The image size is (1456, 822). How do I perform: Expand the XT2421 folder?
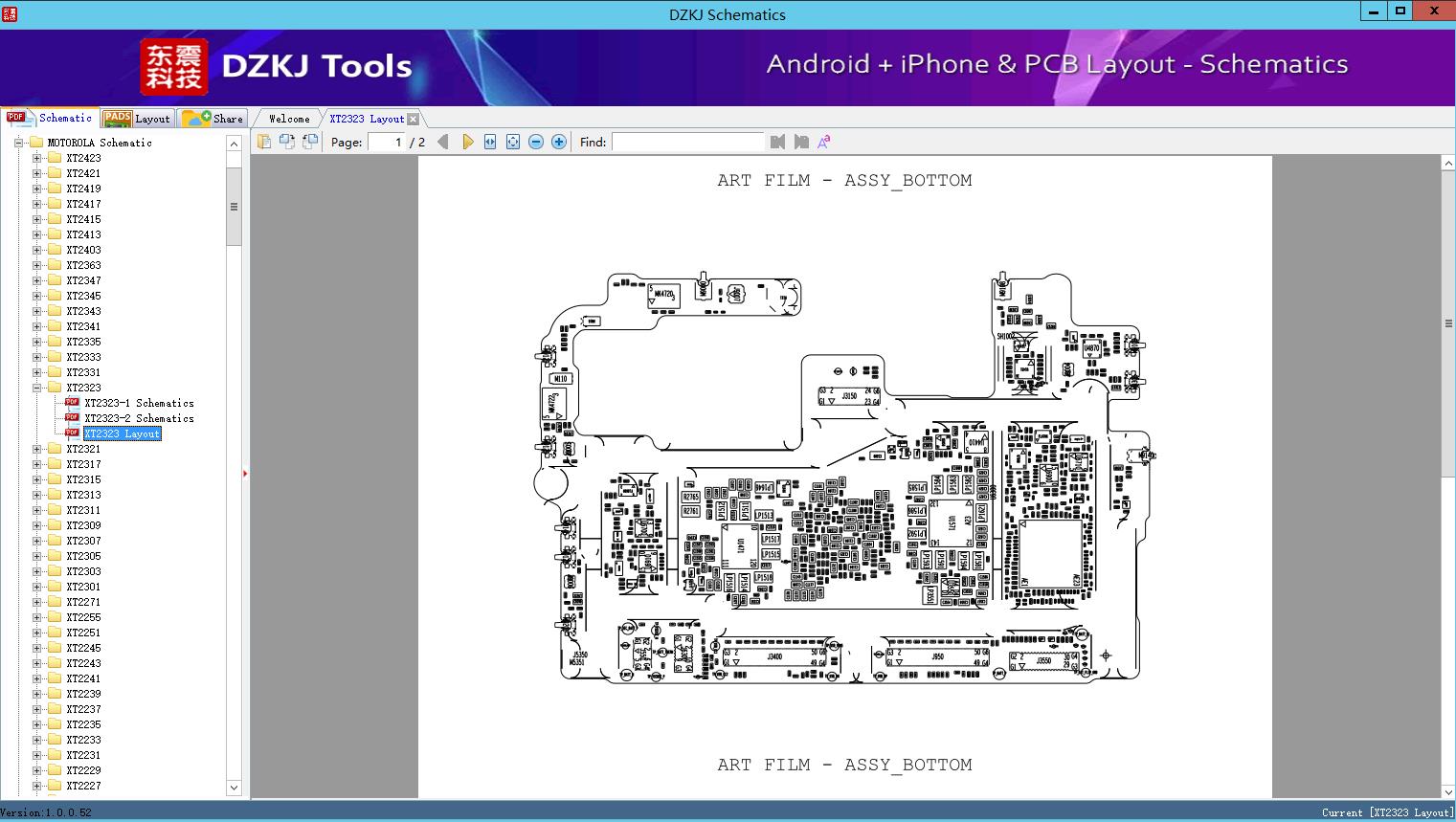[x=37, y=173]
